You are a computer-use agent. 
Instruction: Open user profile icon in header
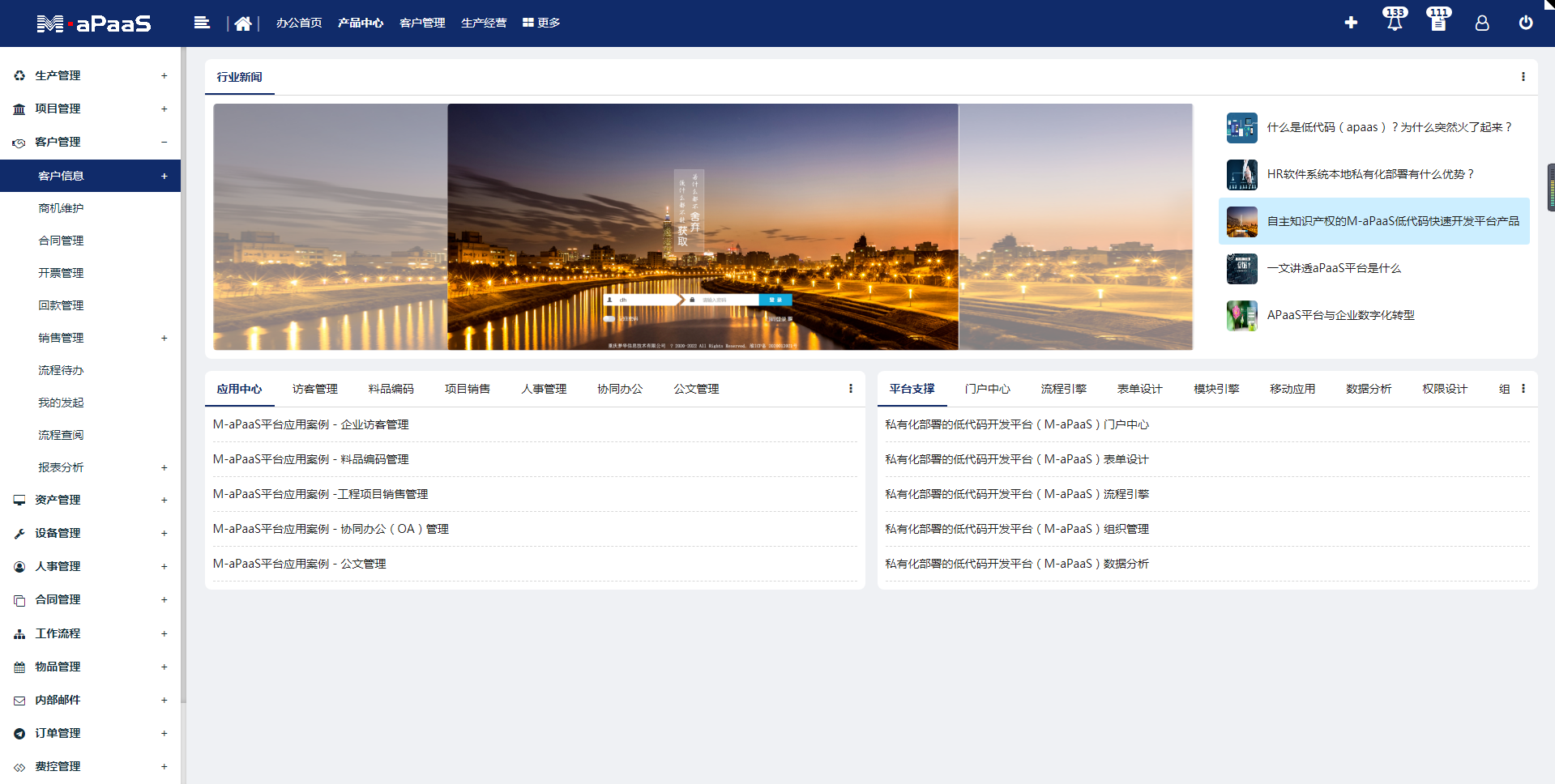1482,23
